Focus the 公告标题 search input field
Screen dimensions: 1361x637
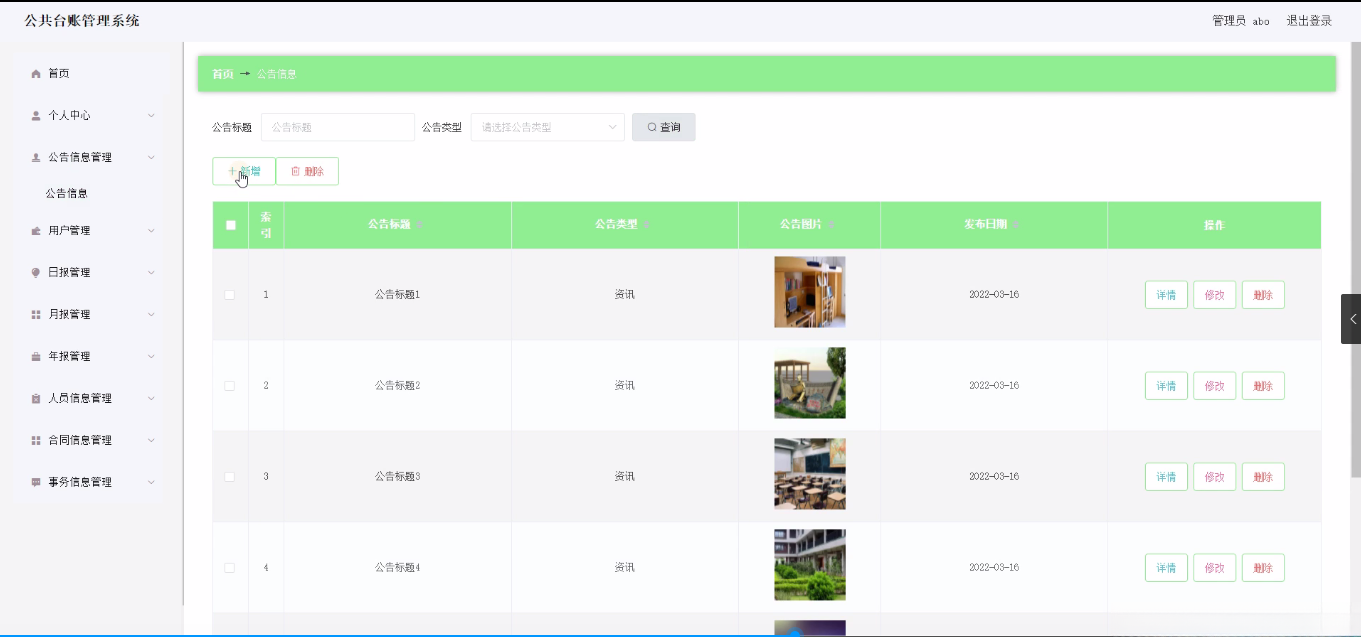[338, 127]
